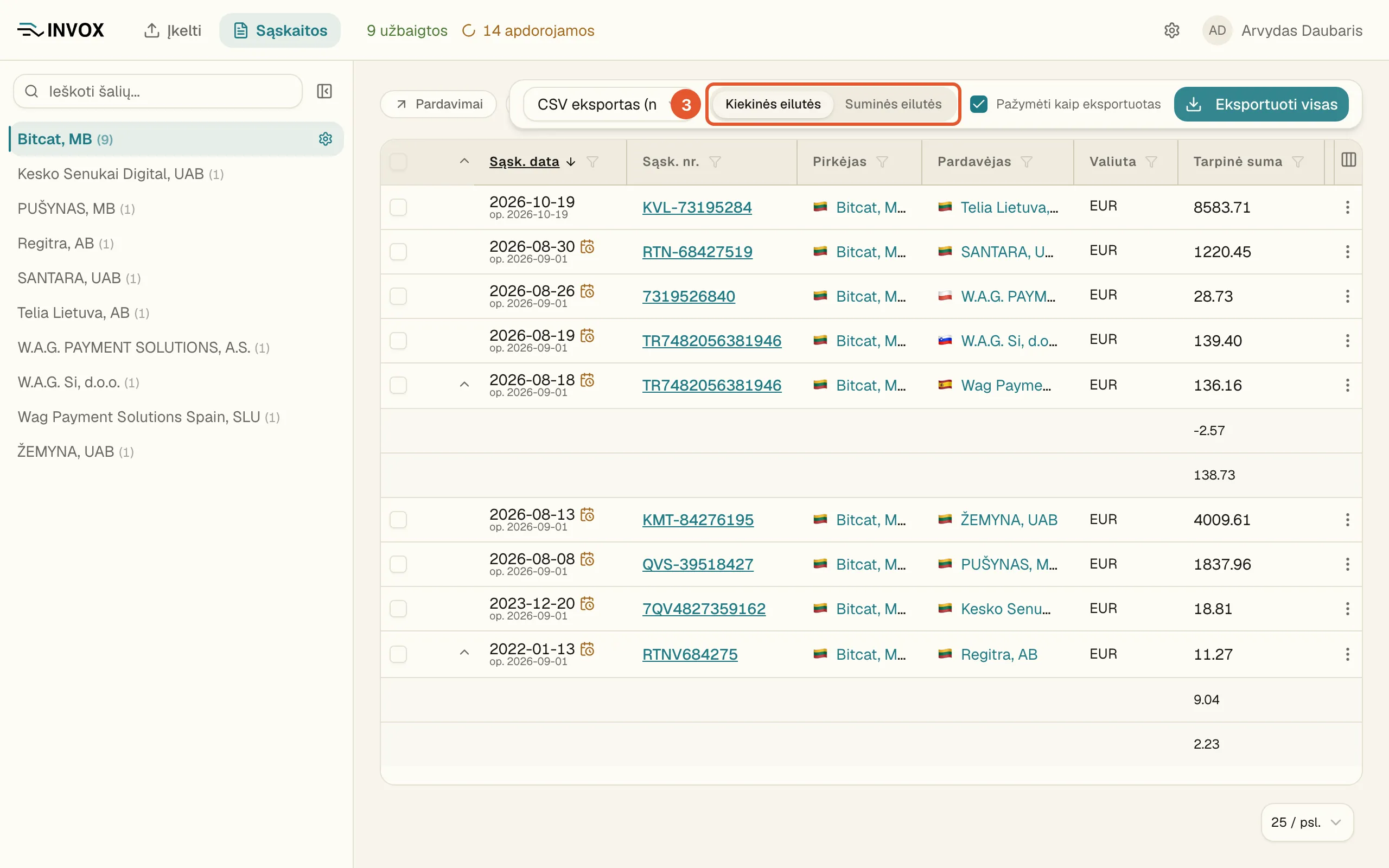Select checkbox for 2026-08-18 invoice row
This screenshot has height=868, width=1389.
[x=398, y=385]
